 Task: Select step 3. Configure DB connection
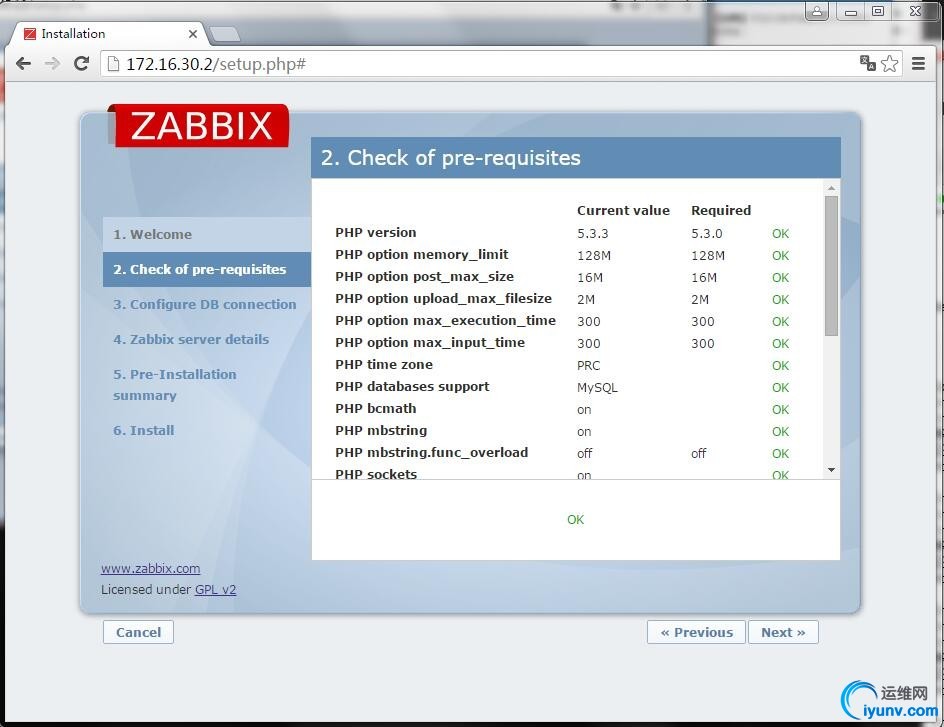(x=205, y=305)
